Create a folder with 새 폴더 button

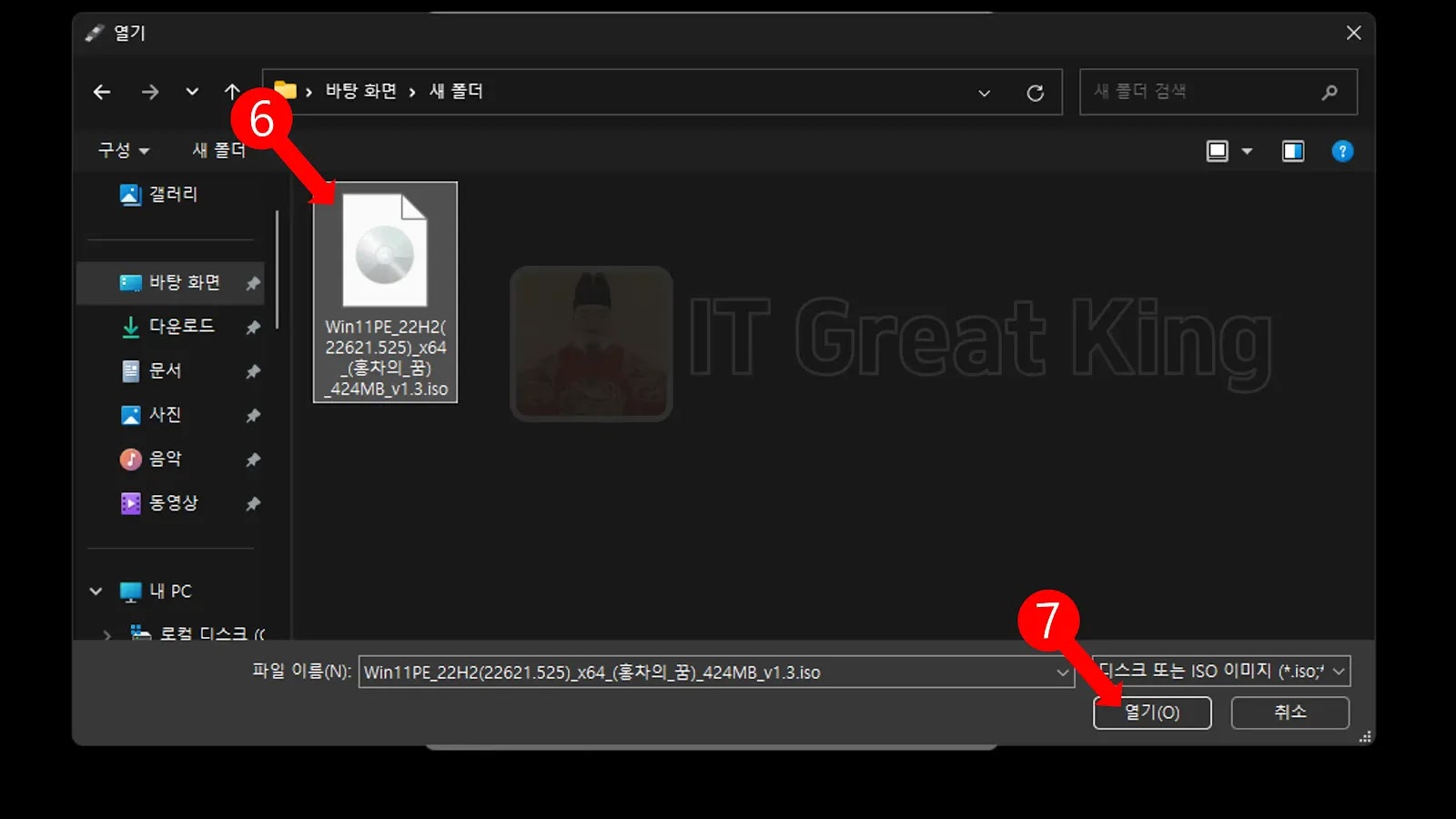[219, 150]
